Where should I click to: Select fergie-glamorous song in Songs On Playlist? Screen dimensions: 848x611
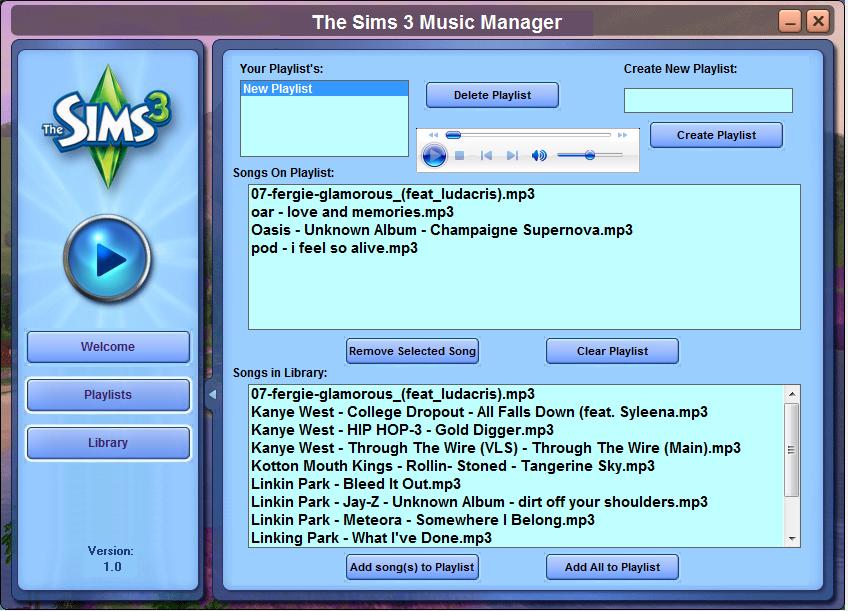(524, 194)
